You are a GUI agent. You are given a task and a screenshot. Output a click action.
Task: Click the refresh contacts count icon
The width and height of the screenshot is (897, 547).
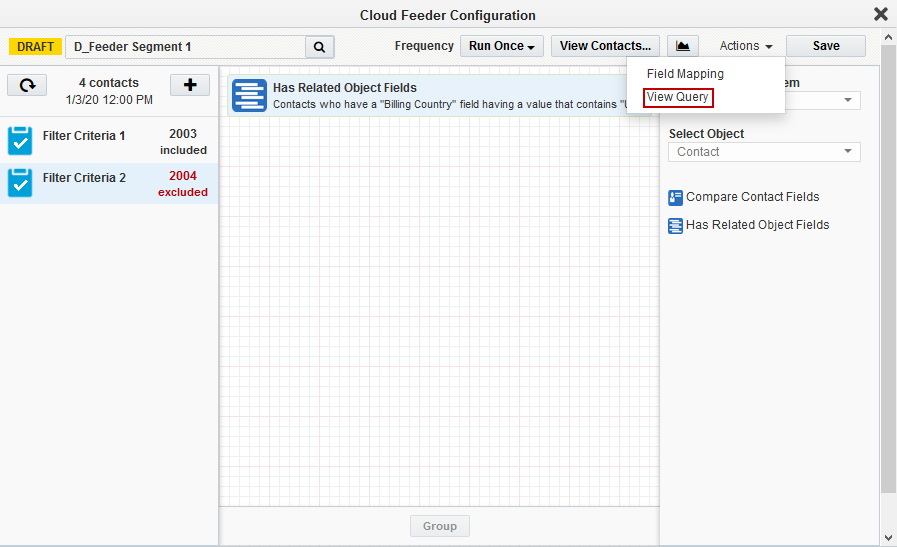click(x=27, y=85)
